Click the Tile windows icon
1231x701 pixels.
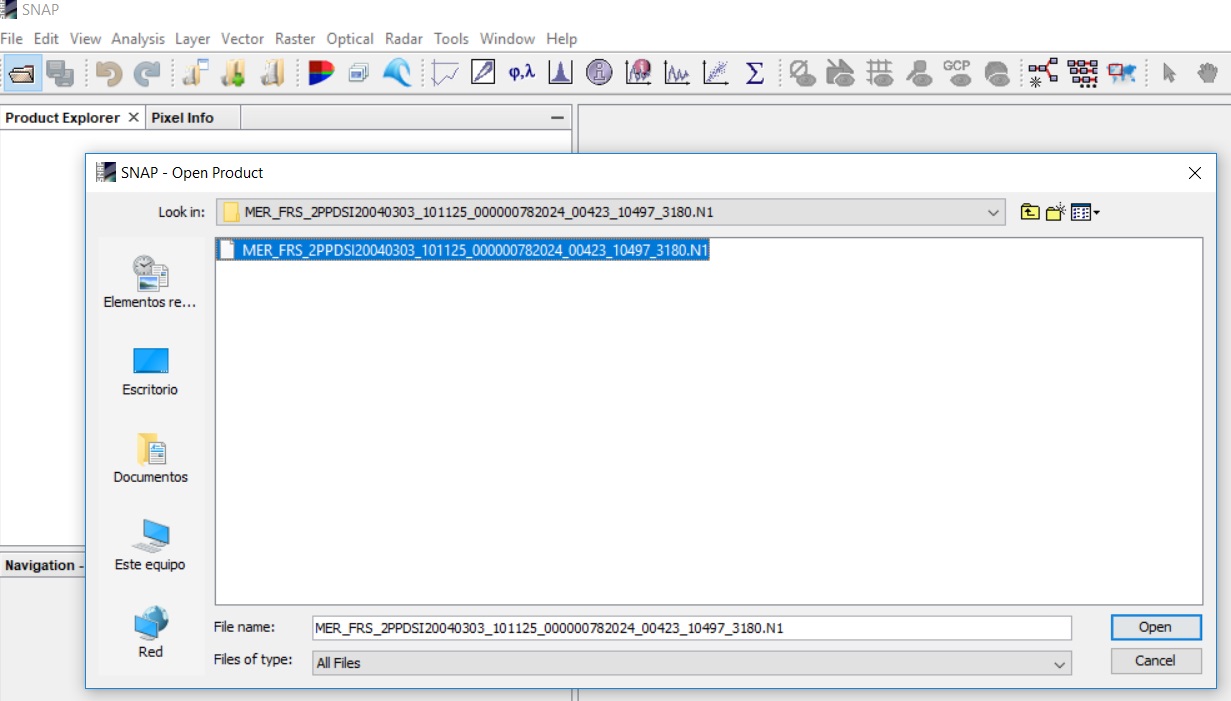coord(359,73)
